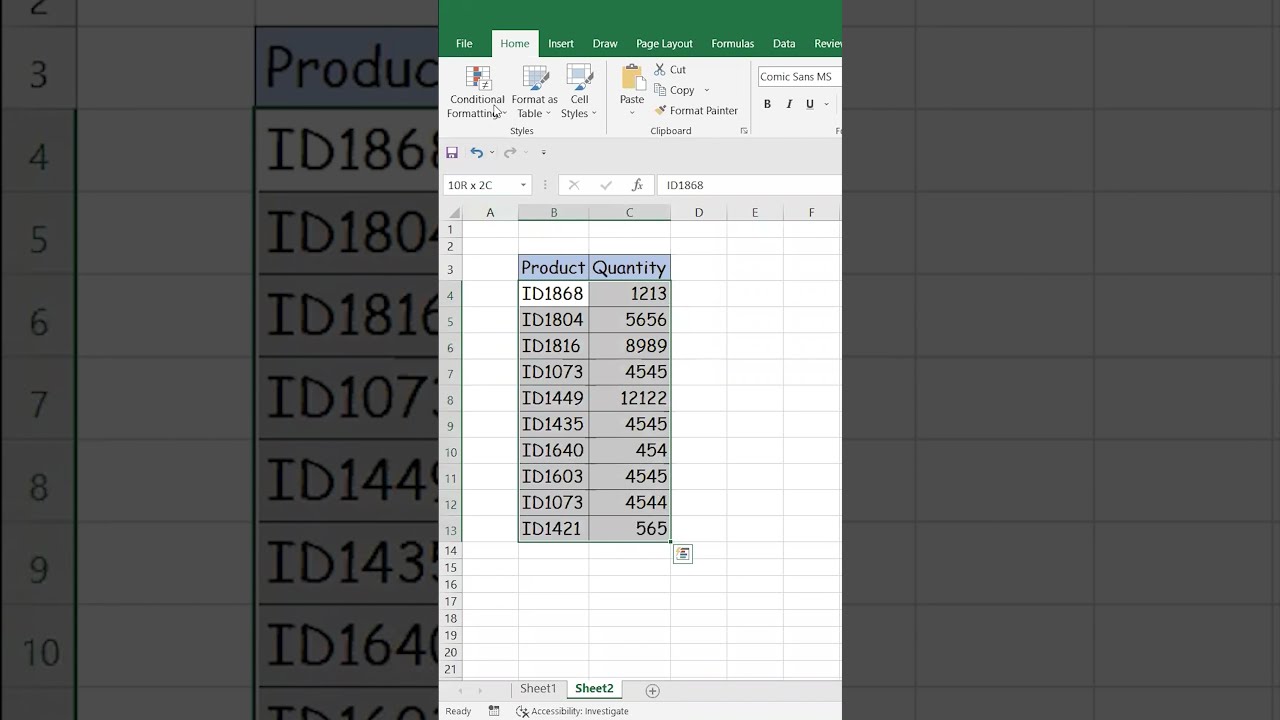Toggle Italic formatting
Viewport: 1280px width, 720px height.
(789, 104)
